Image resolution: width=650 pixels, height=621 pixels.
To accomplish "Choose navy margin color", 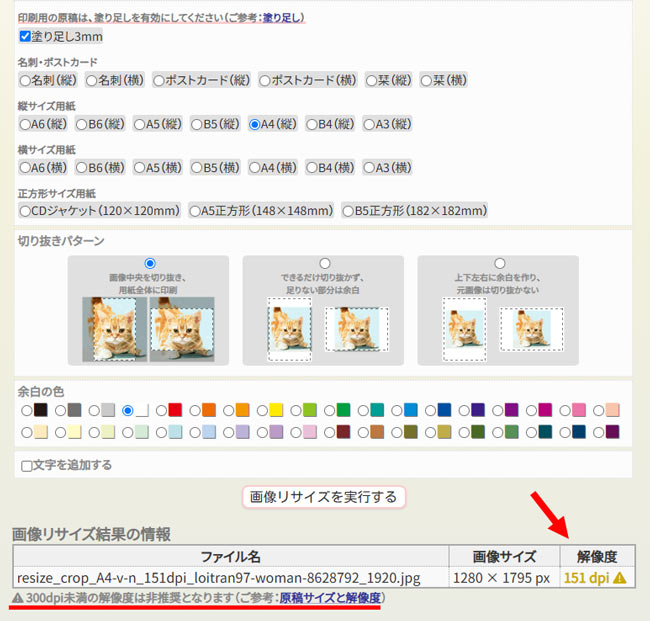I will pos(565,433).
